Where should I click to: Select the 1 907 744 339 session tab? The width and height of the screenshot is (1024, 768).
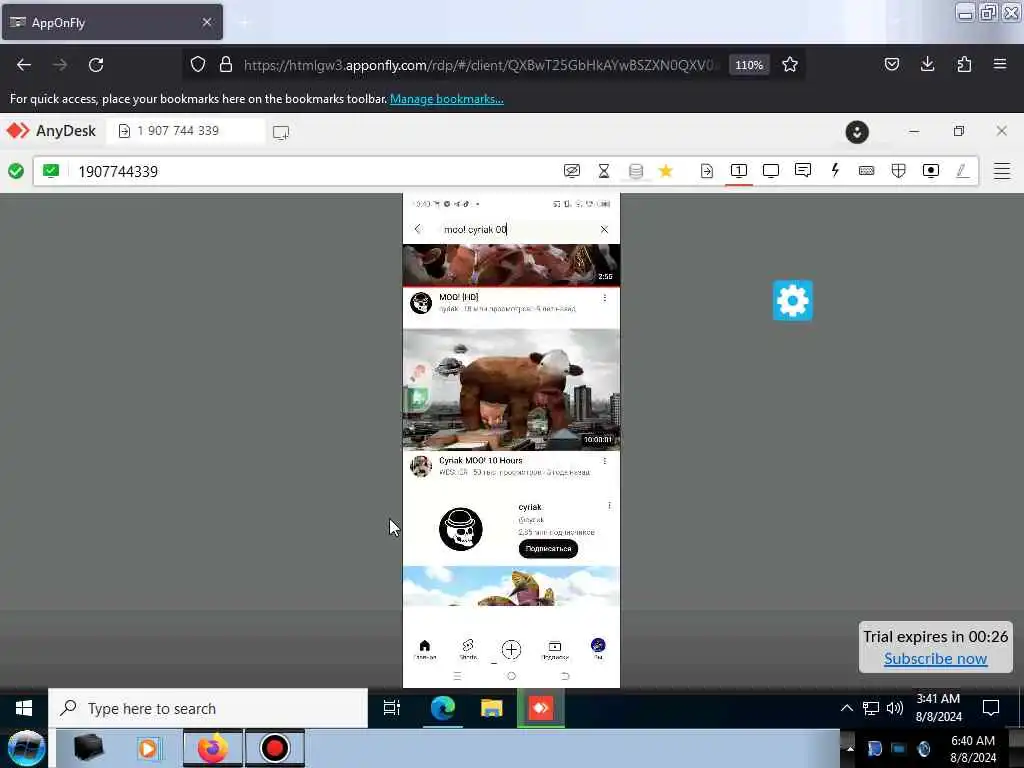pyautogui.click(x=186, y=131)
